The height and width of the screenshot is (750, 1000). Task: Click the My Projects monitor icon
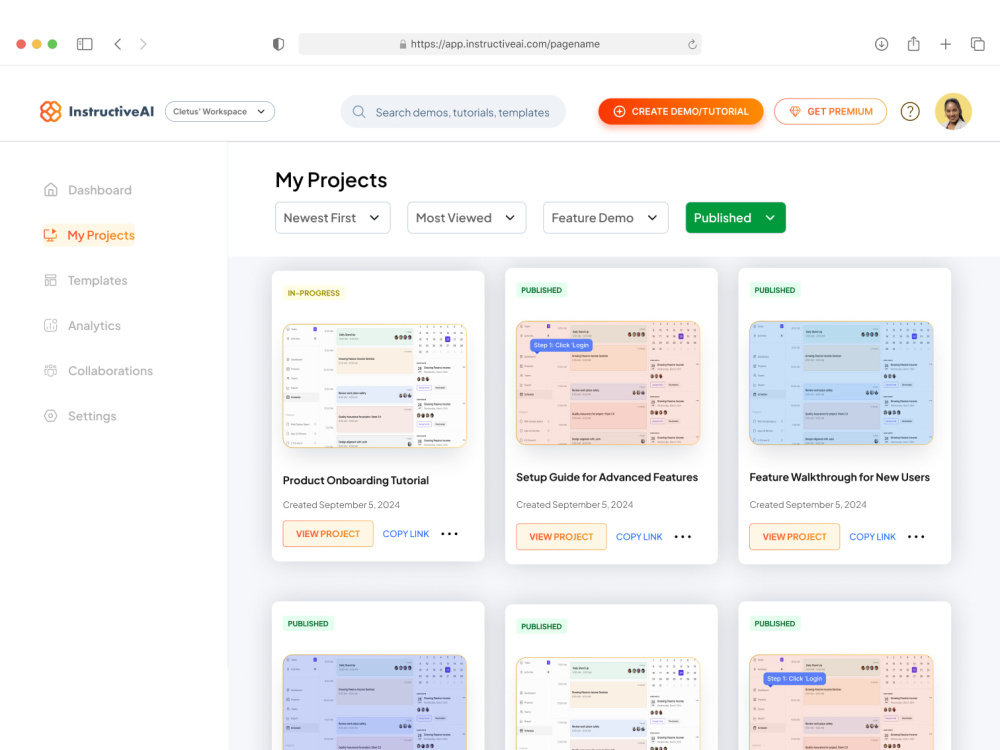50,235
